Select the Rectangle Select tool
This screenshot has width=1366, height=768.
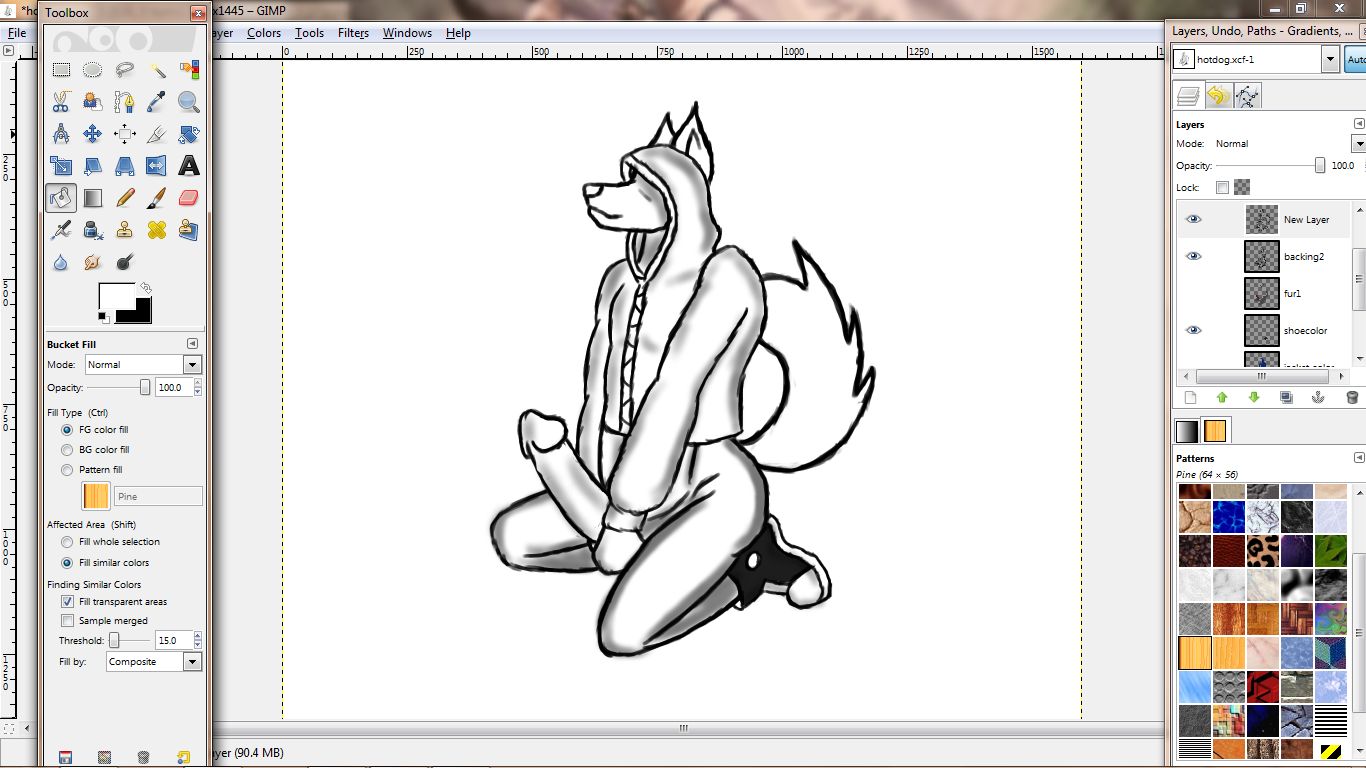click(x=61, y=70)
